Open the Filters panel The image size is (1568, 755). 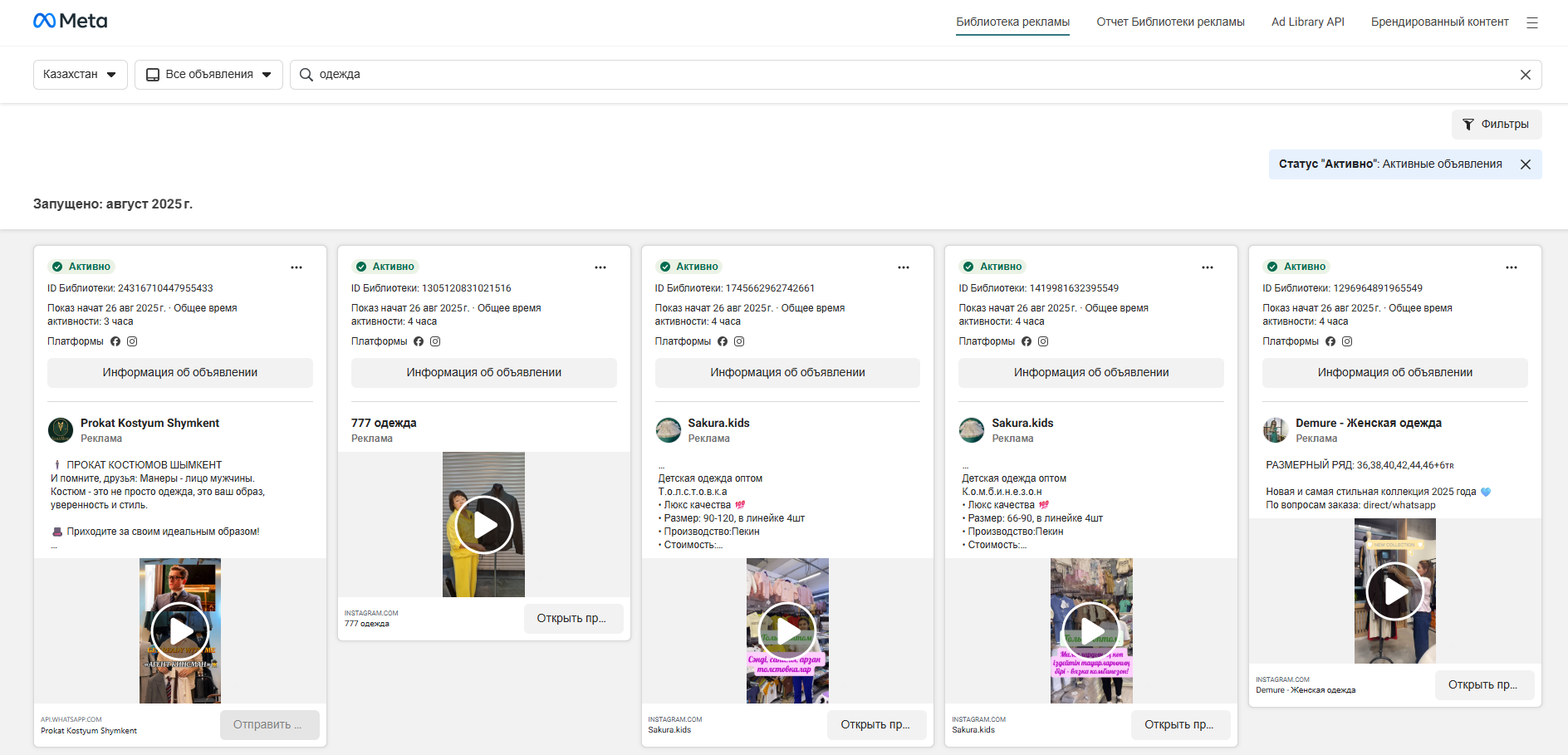pyautogui.click(x=1496, y=125)
